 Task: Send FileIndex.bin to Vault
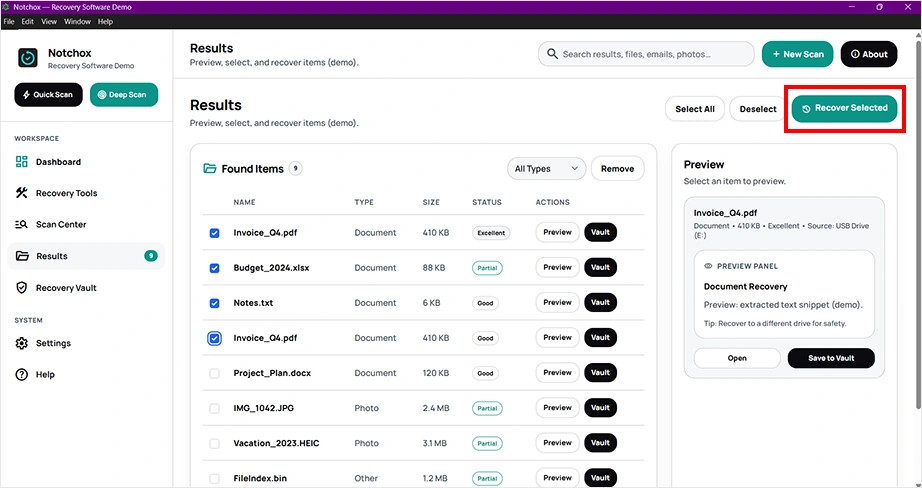tap(600, 478)
